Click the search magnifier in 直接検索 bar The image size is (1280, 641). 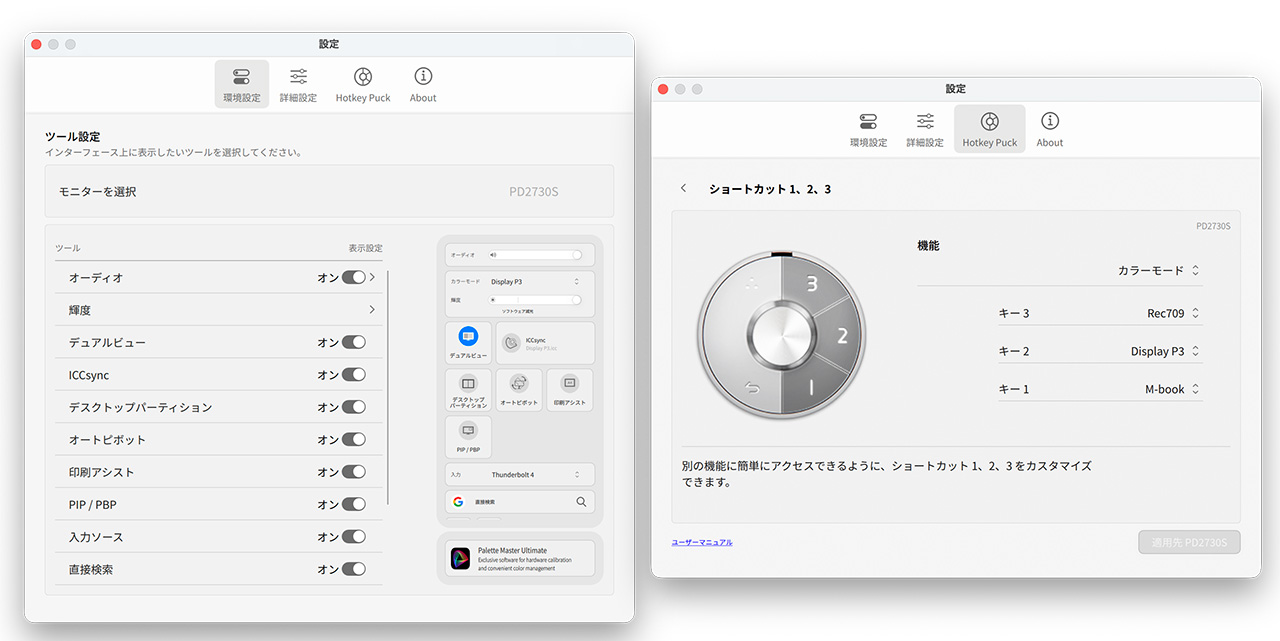click(581, 502)
